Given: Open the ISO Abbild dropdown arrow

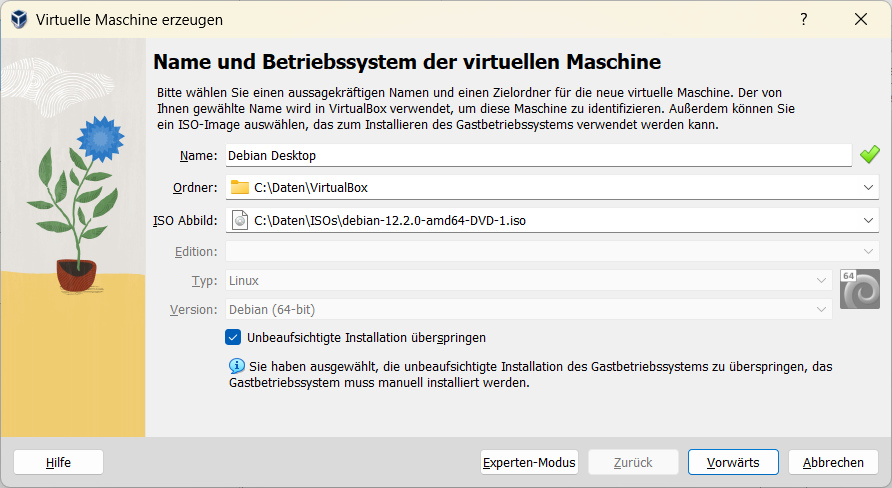Looking at the screenshot, I should [867, 220].
